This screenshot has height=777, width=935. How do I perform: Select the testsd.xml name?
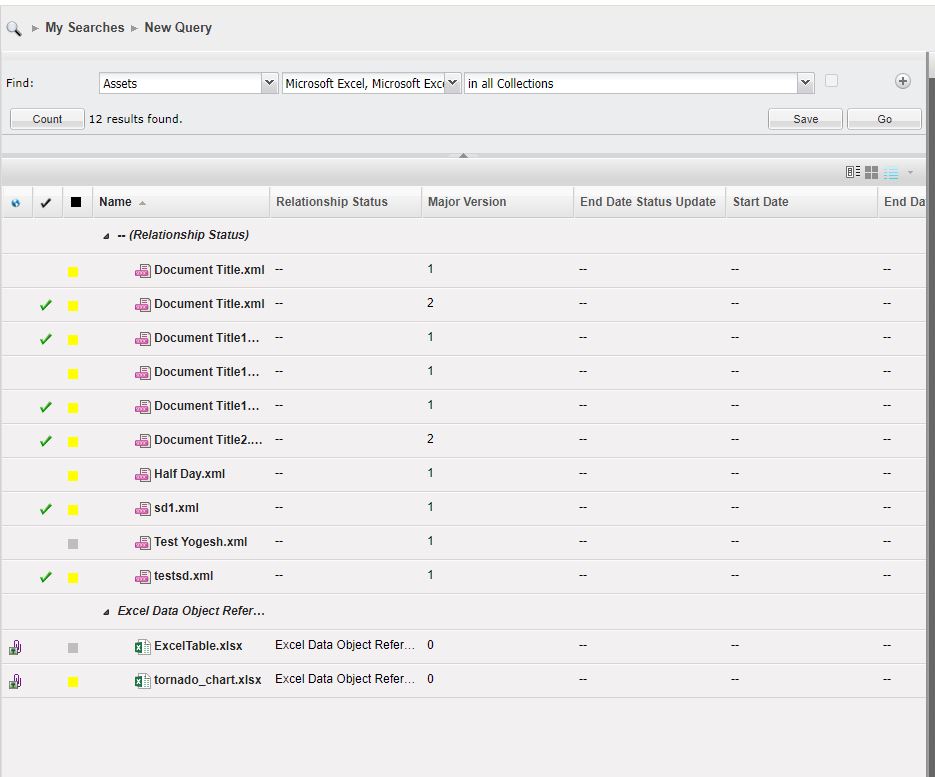(184, 575)
